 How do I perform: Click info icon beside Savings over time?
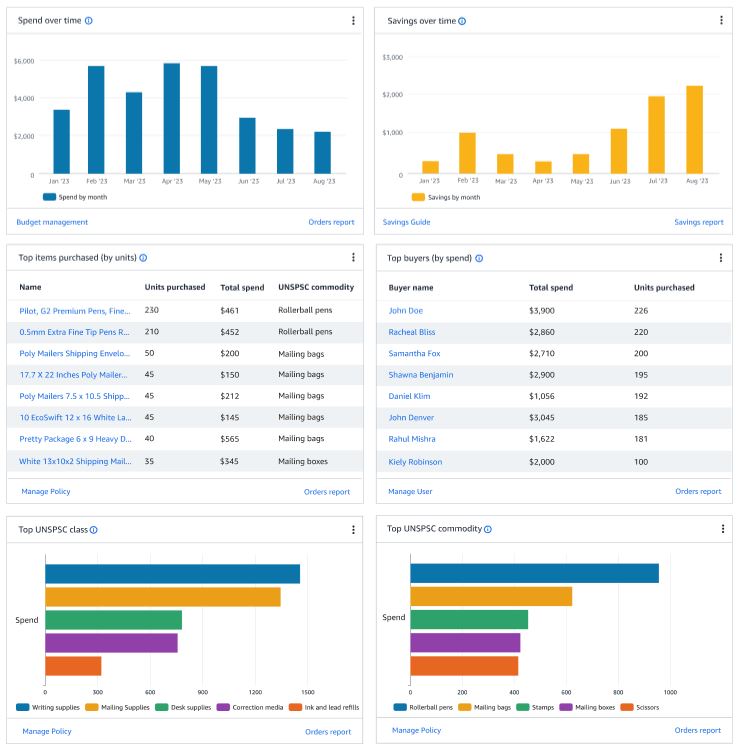pos(462,21)
